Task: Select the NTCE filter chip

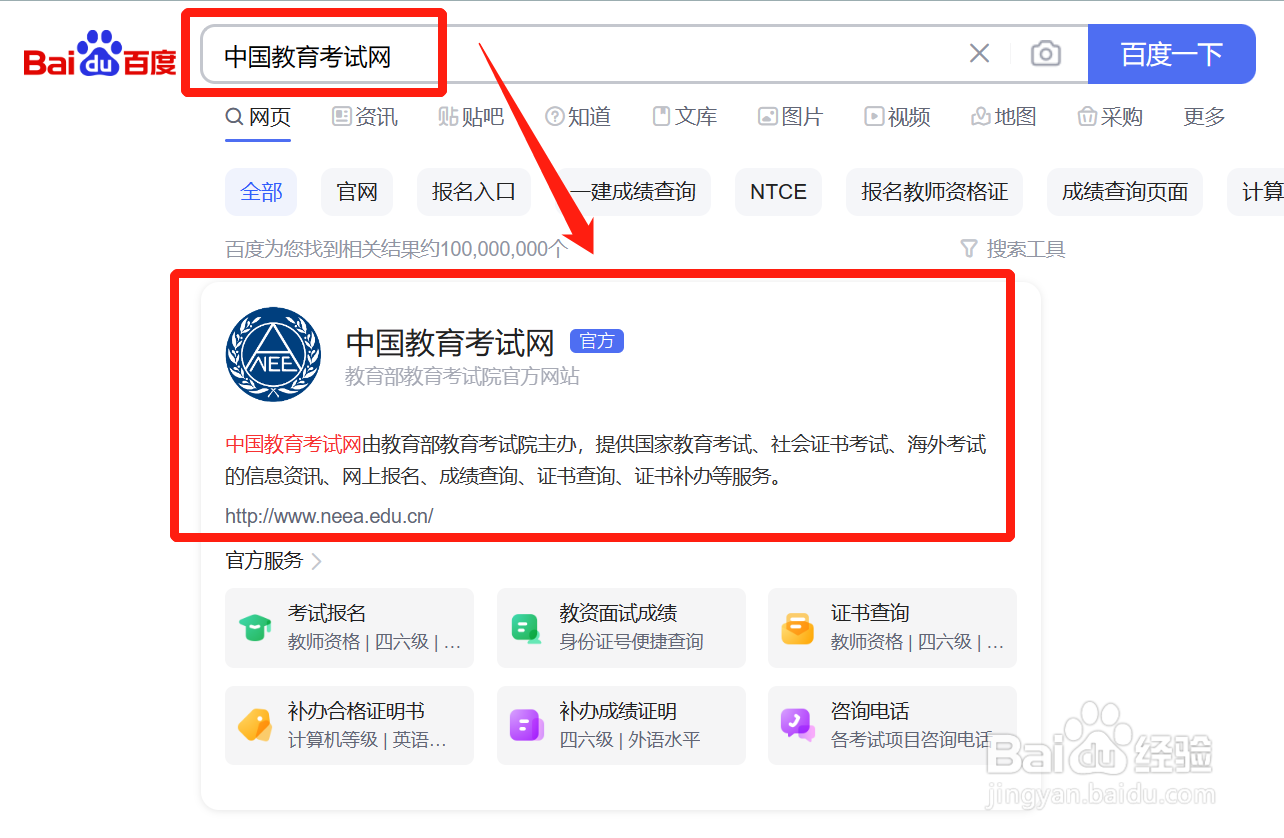Action: click(778, 192)
